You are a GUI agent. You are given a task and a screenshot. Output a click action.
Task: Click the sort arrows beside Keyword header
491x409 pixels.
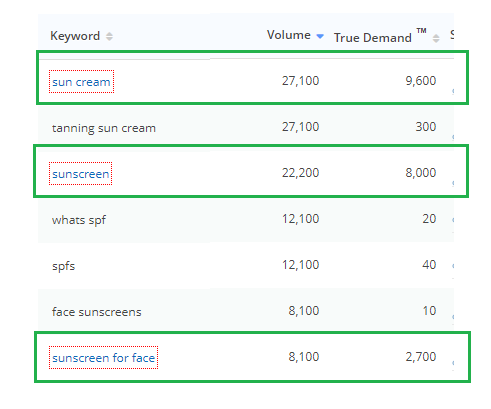(109, 36)
